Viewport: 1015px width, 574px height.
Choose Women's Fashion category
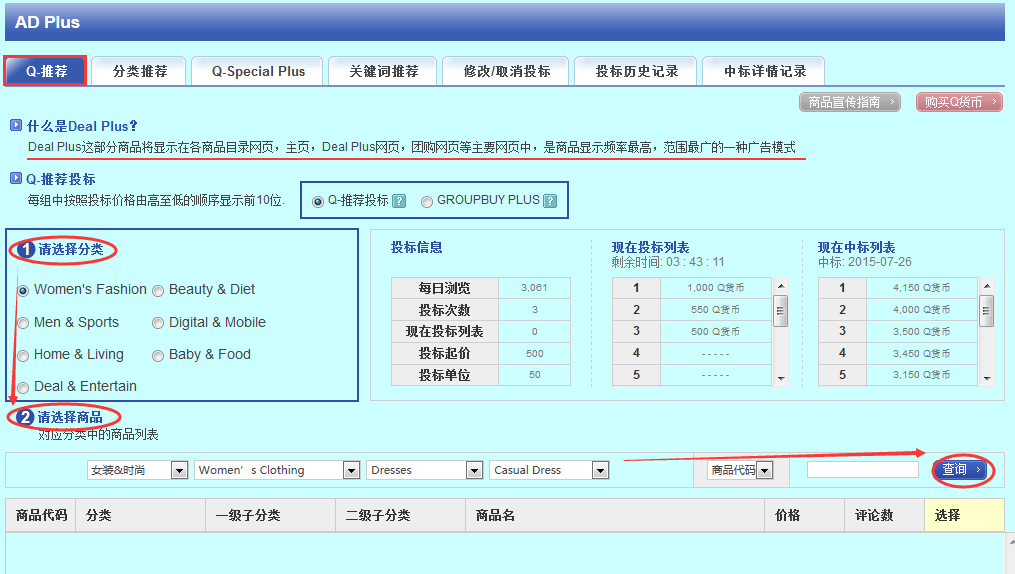click(23, 291)
